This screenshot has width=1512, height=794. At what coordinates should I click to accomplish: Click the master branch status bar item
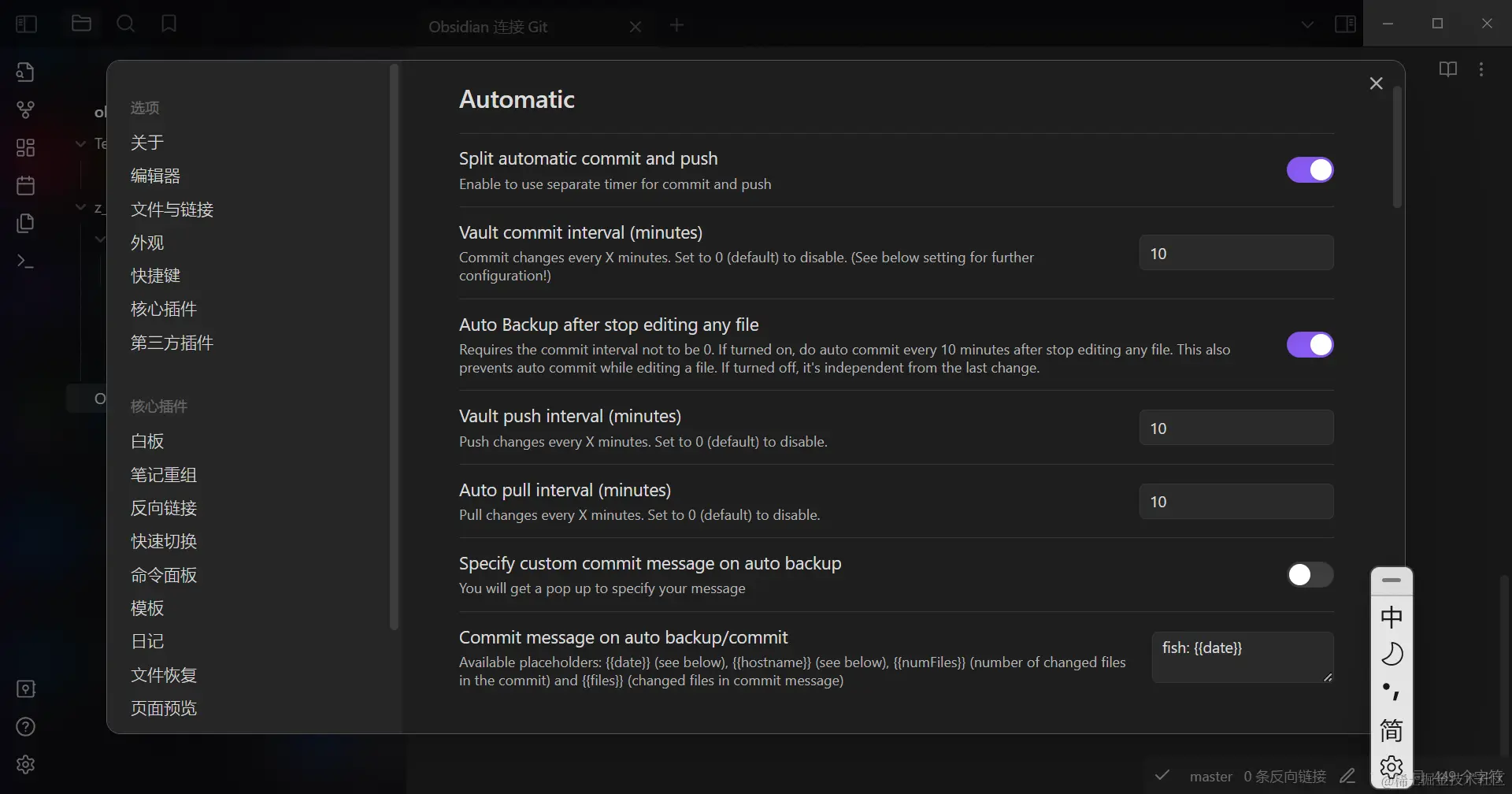[1210, 777]
